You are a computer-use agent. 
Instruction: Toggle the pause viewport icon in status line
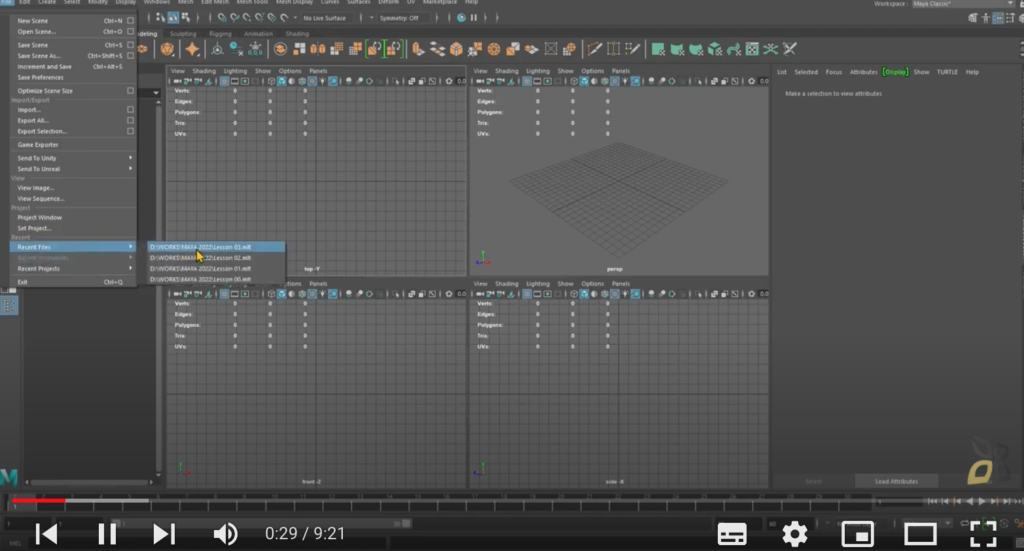tap(473, 18)
